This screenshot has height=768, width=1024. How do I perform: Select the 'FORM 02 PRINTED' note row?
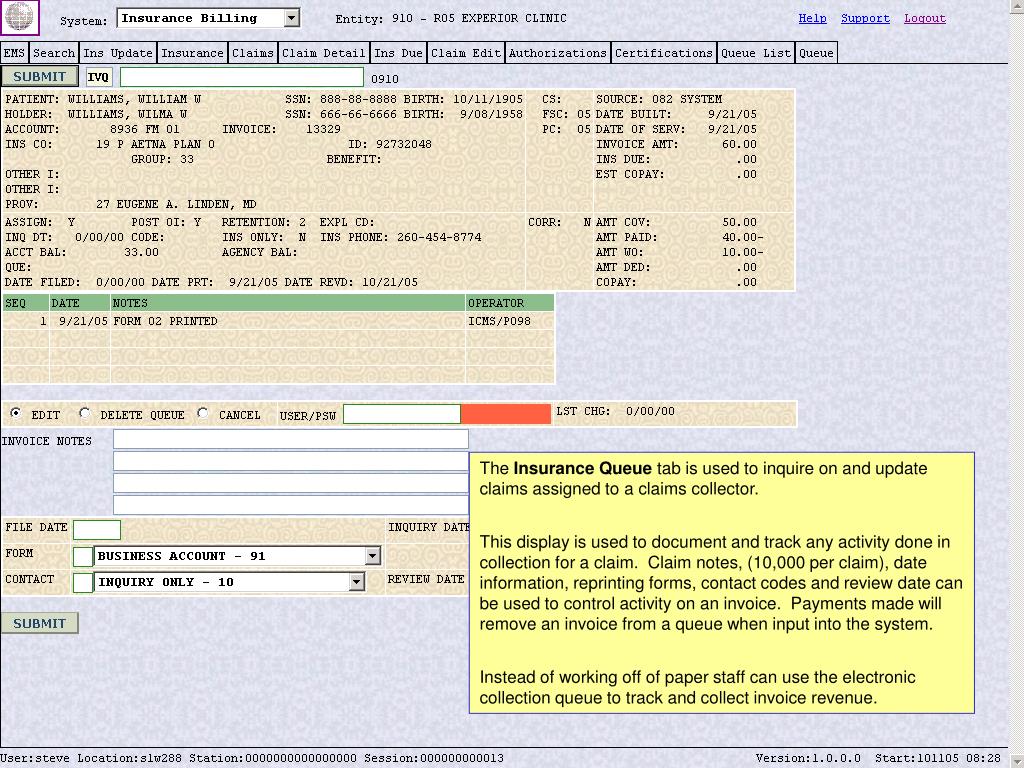point(278,321)
